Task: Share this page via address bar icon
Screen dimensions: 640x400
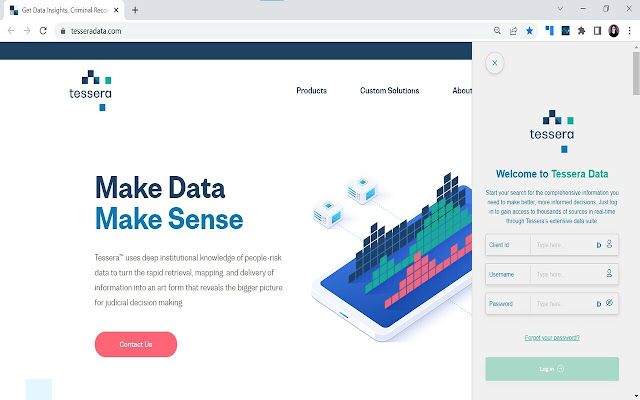Action: [513, 31]
